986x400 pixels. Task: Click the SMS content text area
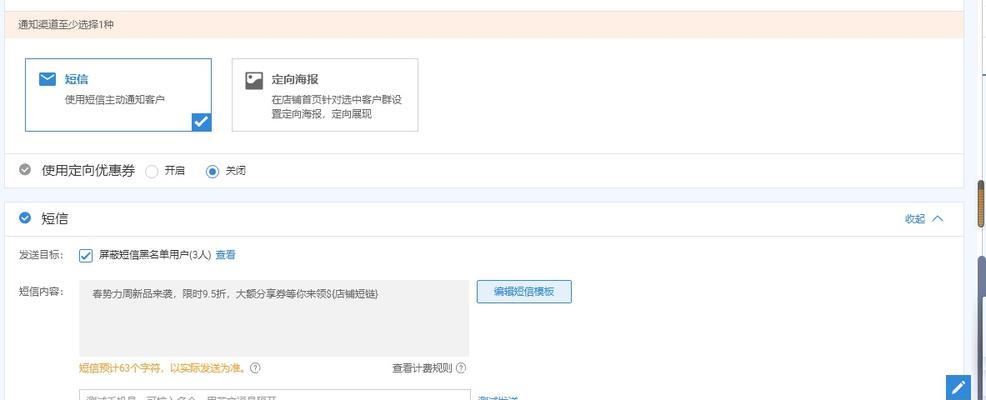pyautogui.click(x=274, y=318)
